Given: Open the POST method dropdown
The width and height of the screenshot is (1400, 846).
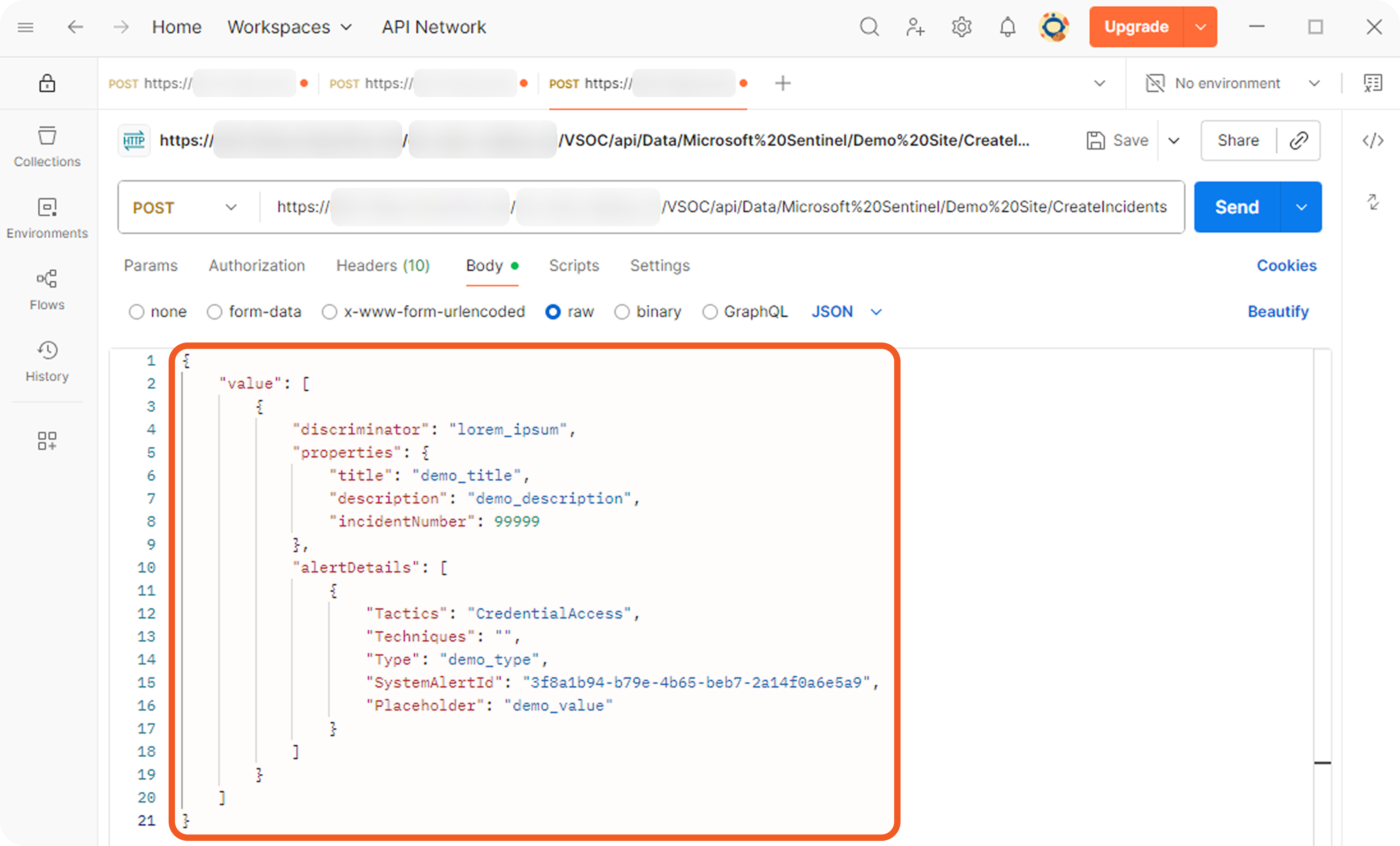Looking at the screenshot, I should coord(185,208).
